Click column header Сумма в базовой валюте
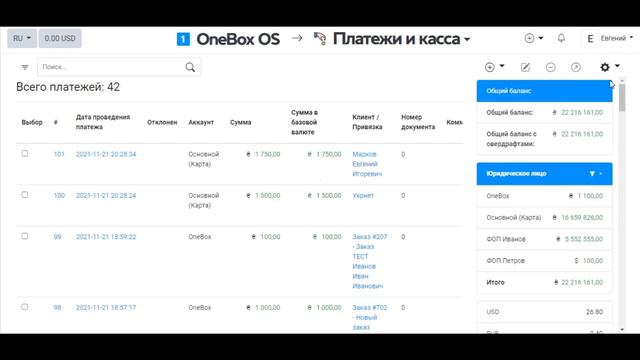Viewport: 640px width, 360px height. pos(304,122)
